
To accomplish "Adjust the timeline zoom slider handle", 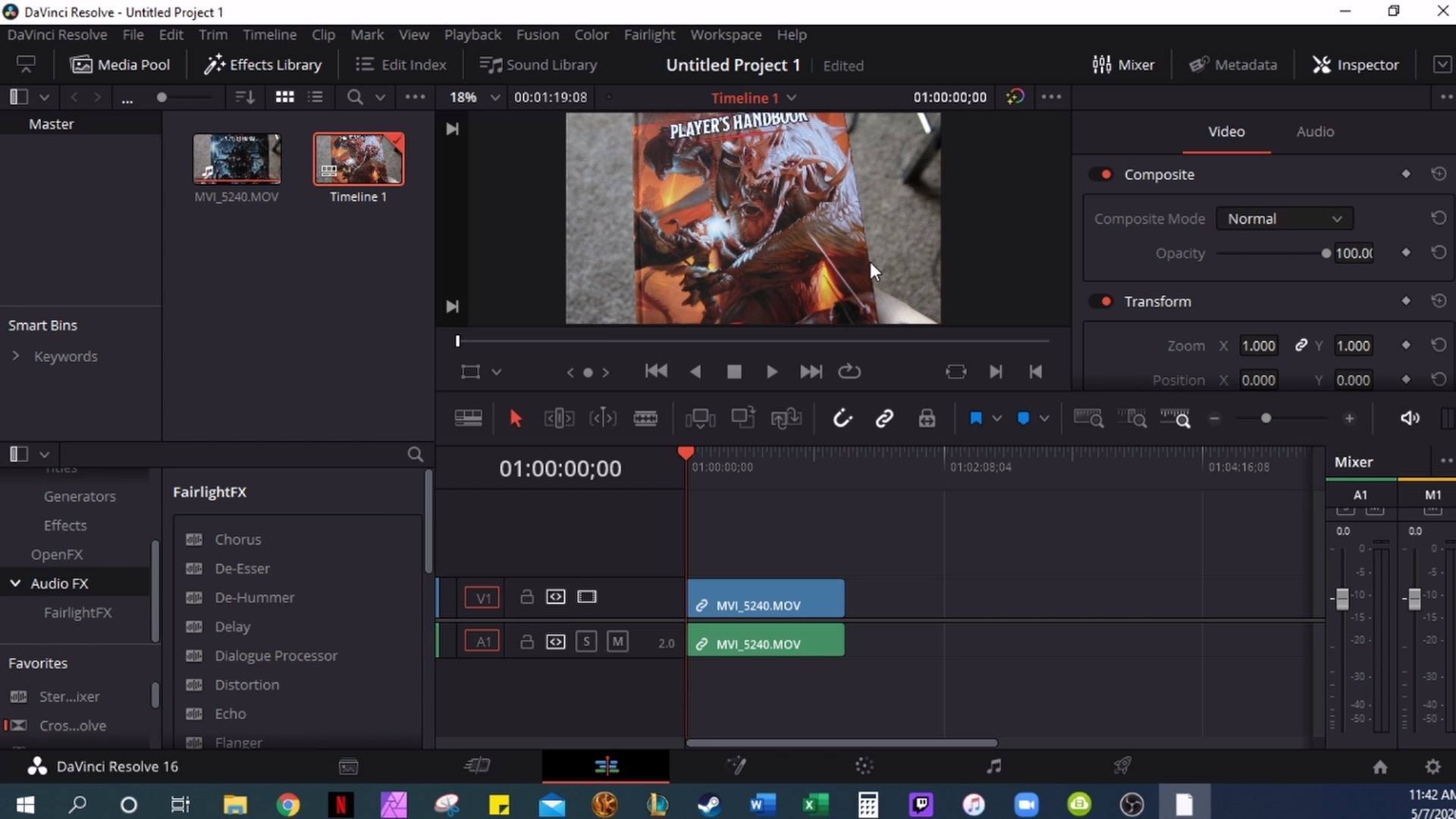I will [x=1266, y=419].
